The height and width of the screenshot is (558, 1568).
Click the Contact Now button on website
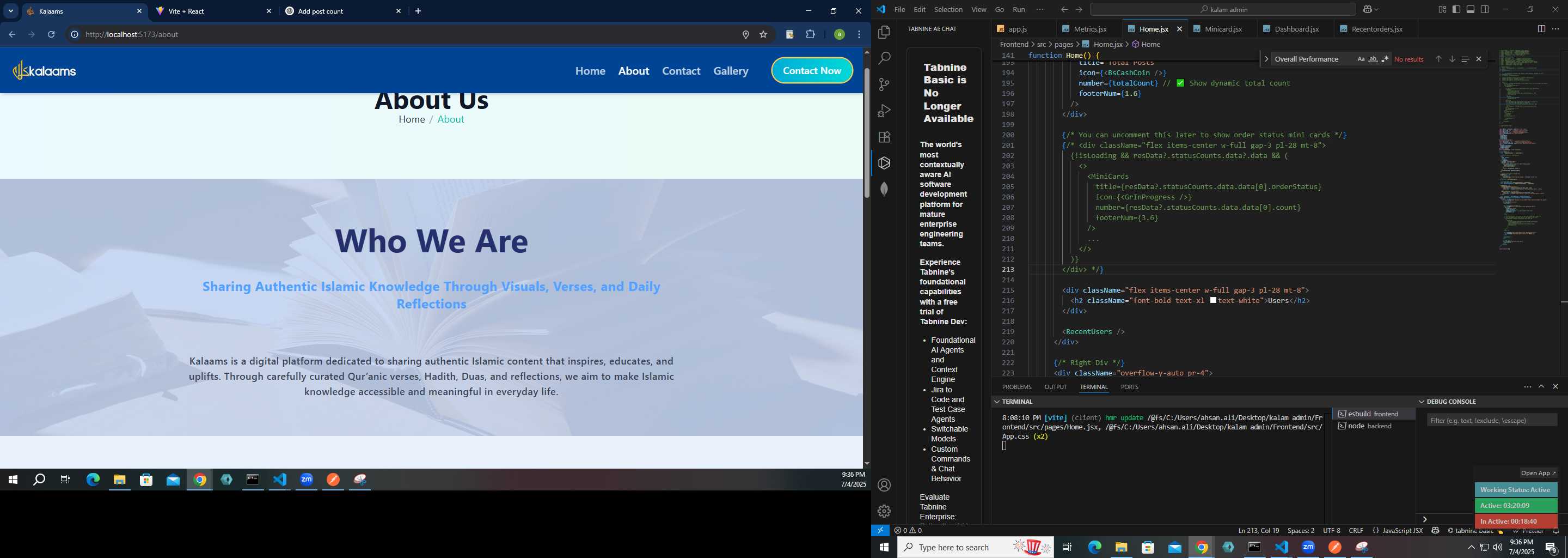[x=812, y=71]
